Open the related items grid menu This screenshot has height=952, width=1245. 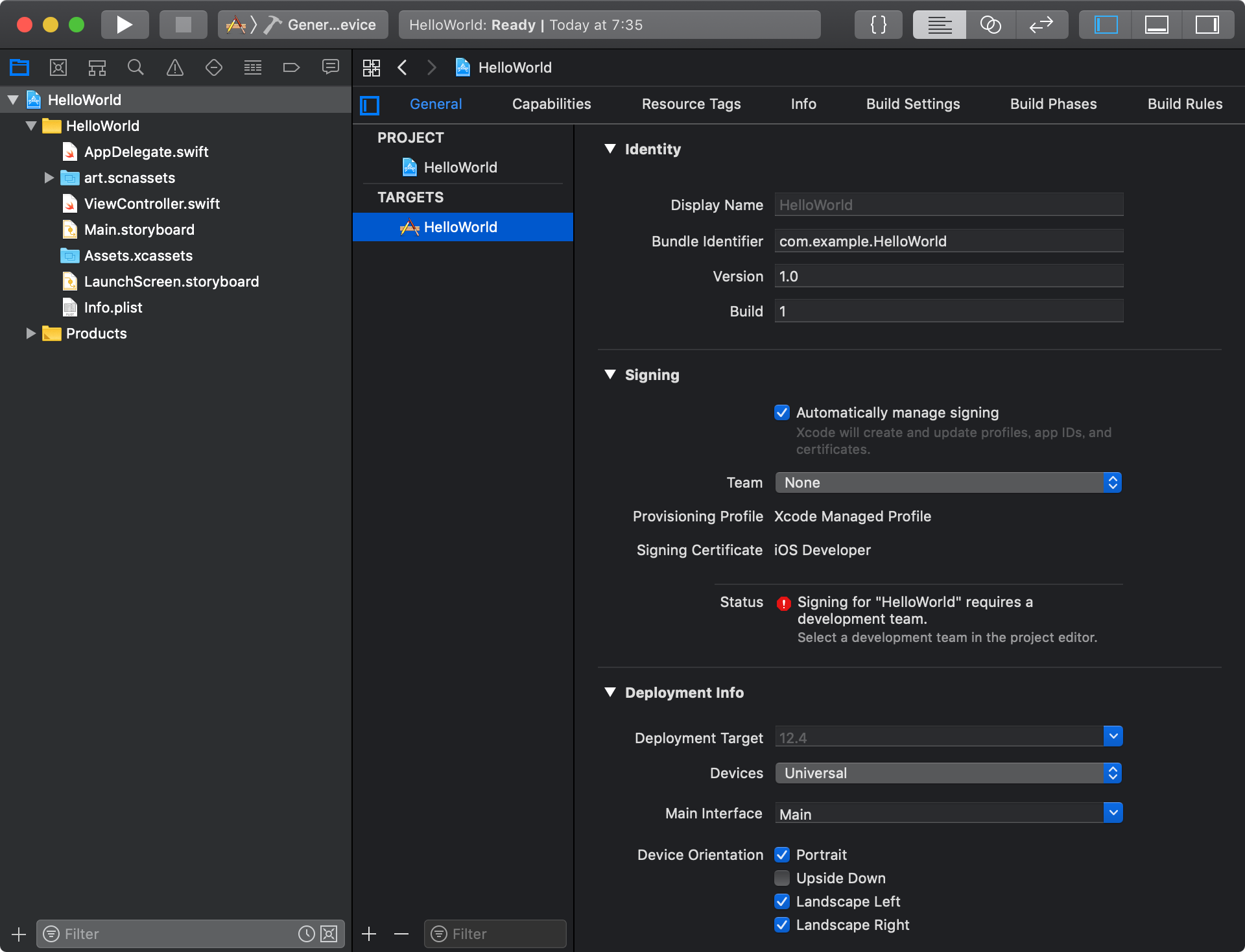pyautogui.click(x=372, y=67)
